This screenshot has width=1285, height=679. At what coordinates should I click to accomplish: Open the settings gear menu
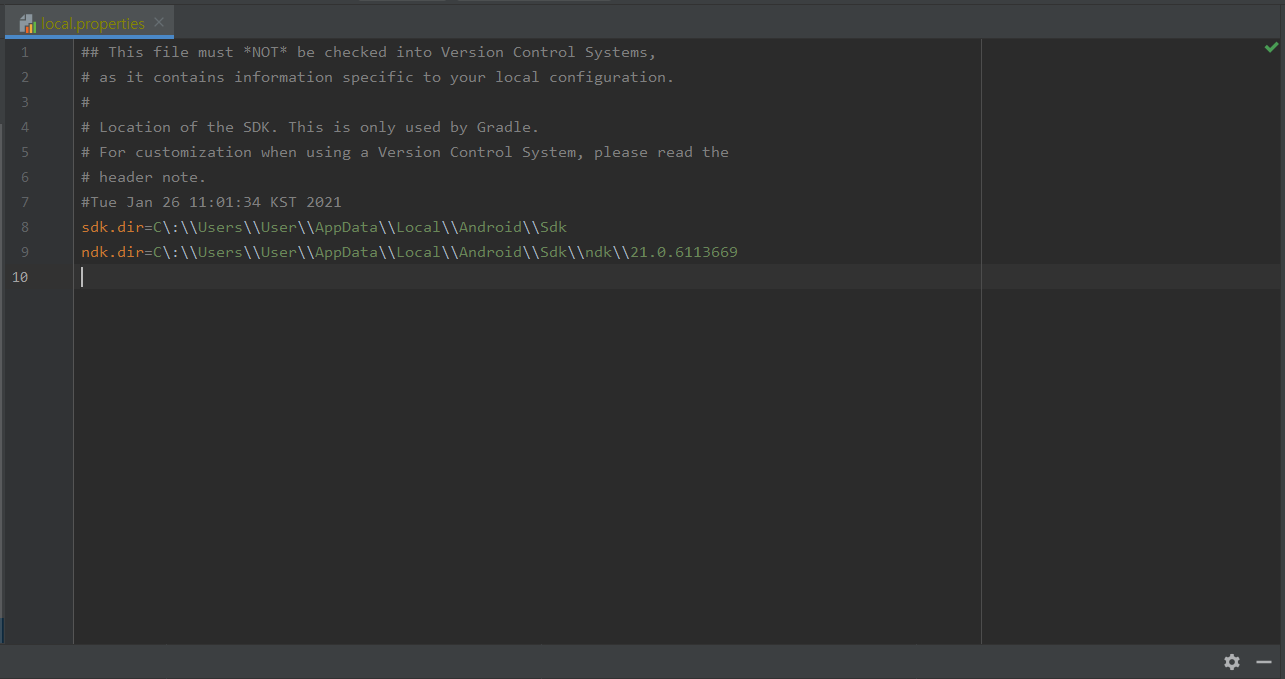pyautogui.click(x=1232, y=662)
